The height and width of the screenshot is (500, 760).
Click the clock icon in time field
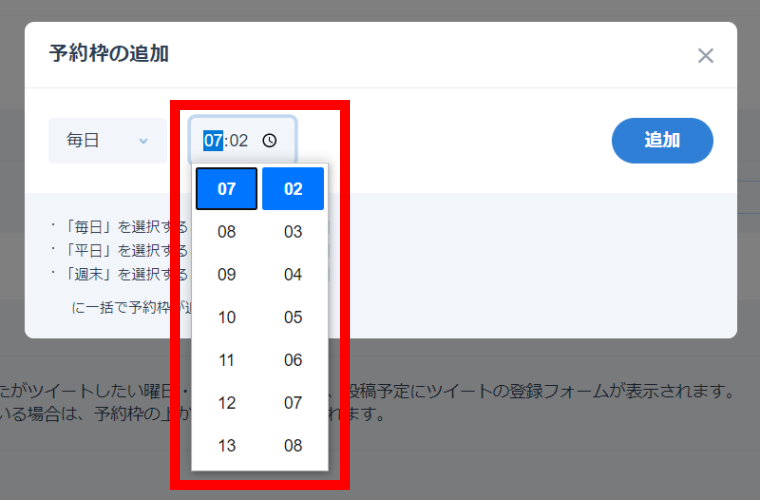click(x=269, y=141)
